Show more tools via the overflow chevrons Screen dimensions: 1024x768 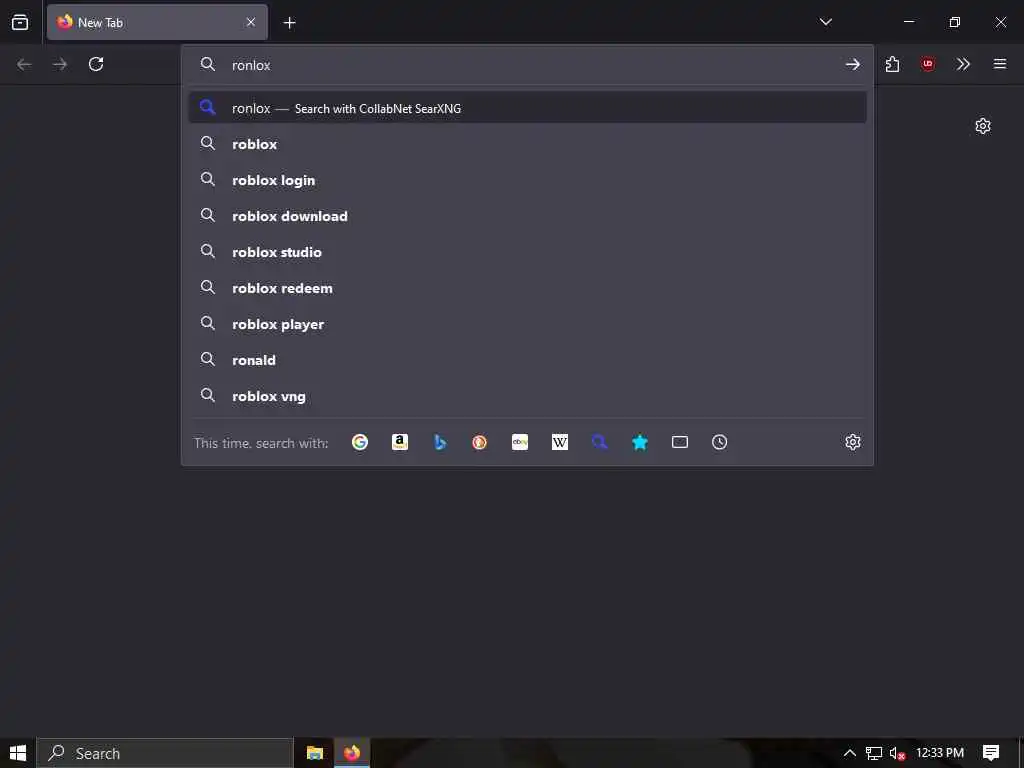[x=963, y=64]
